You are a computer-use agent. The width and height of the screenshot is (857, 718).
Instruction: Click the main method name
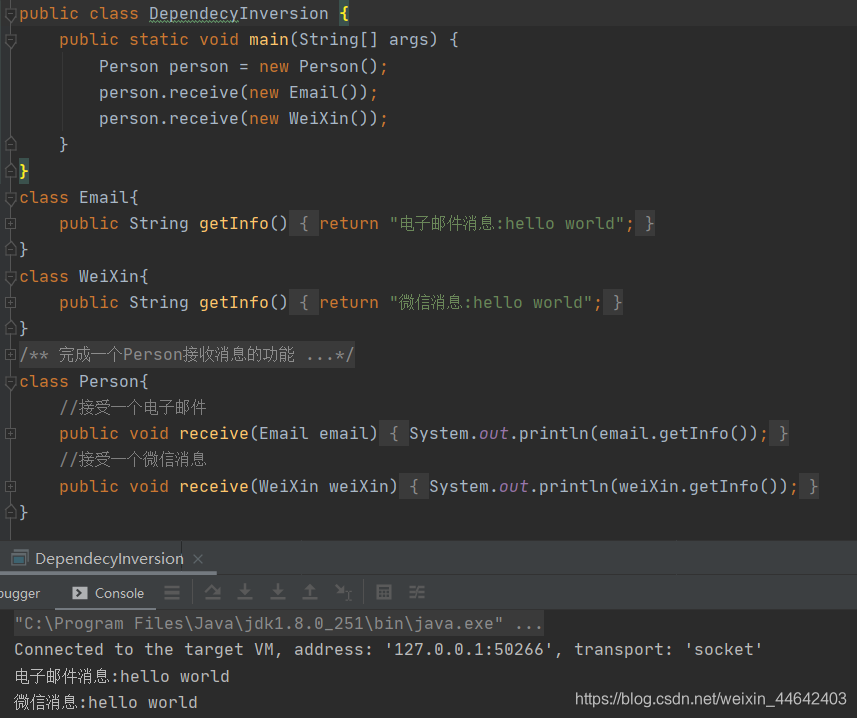(x=269, y=39)
